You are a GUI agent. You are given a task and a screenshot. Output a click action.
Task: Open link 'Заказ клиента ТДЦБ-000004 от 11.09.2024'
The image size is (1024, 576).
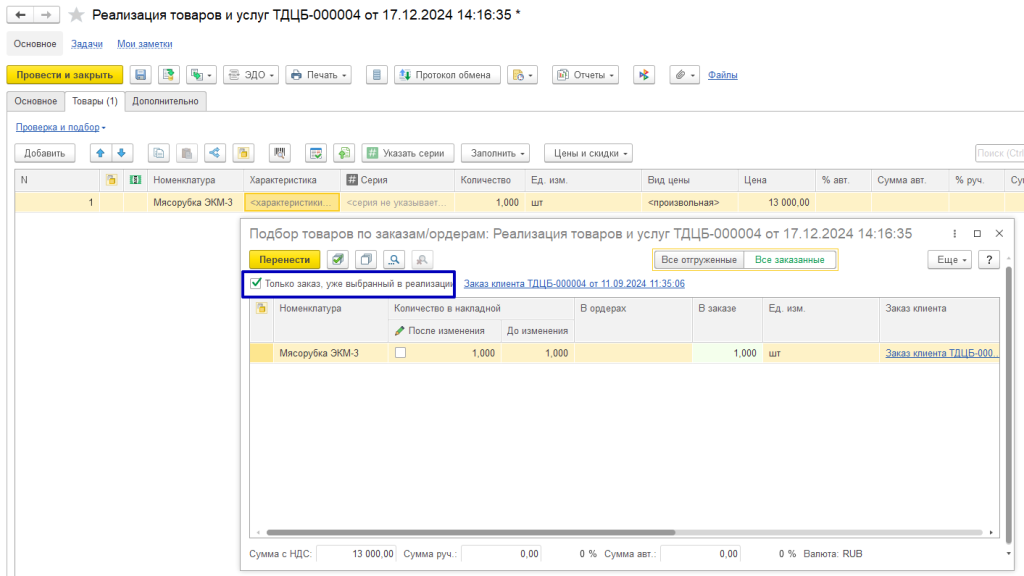click(574, 284)
